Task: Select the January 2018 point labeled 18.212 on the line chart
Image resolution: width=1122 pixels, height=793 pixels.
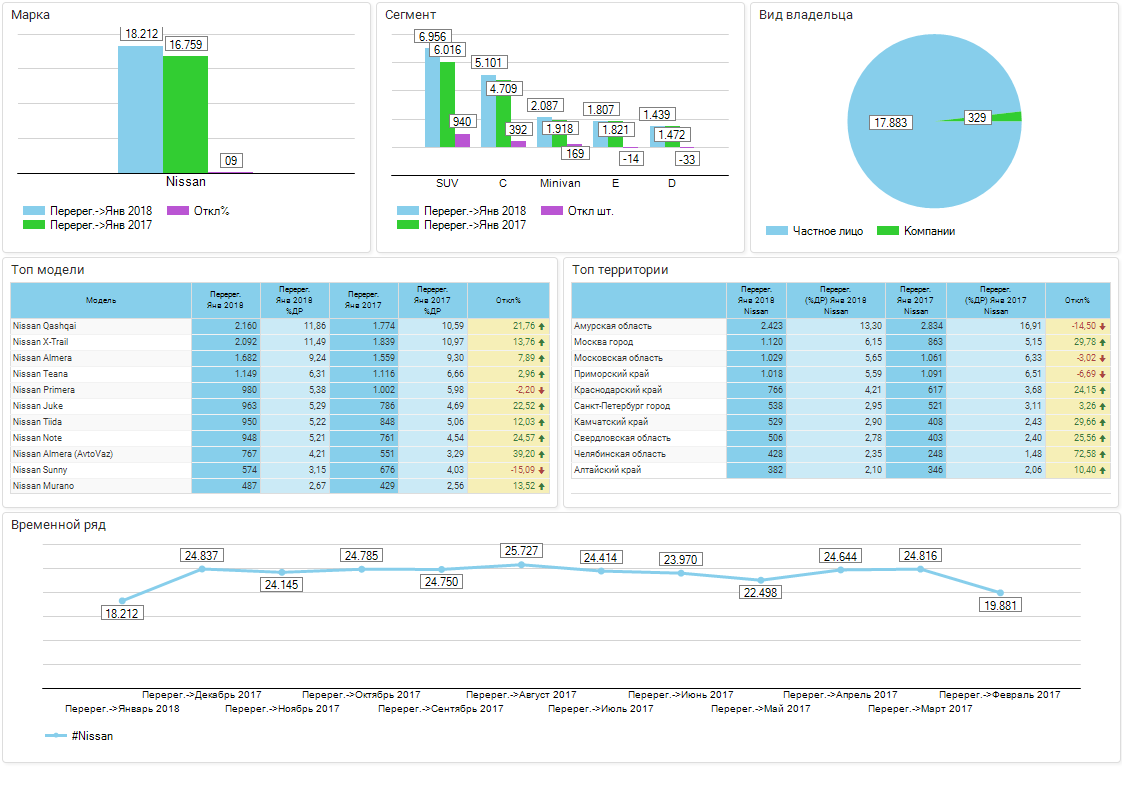Action: [122, 601]
